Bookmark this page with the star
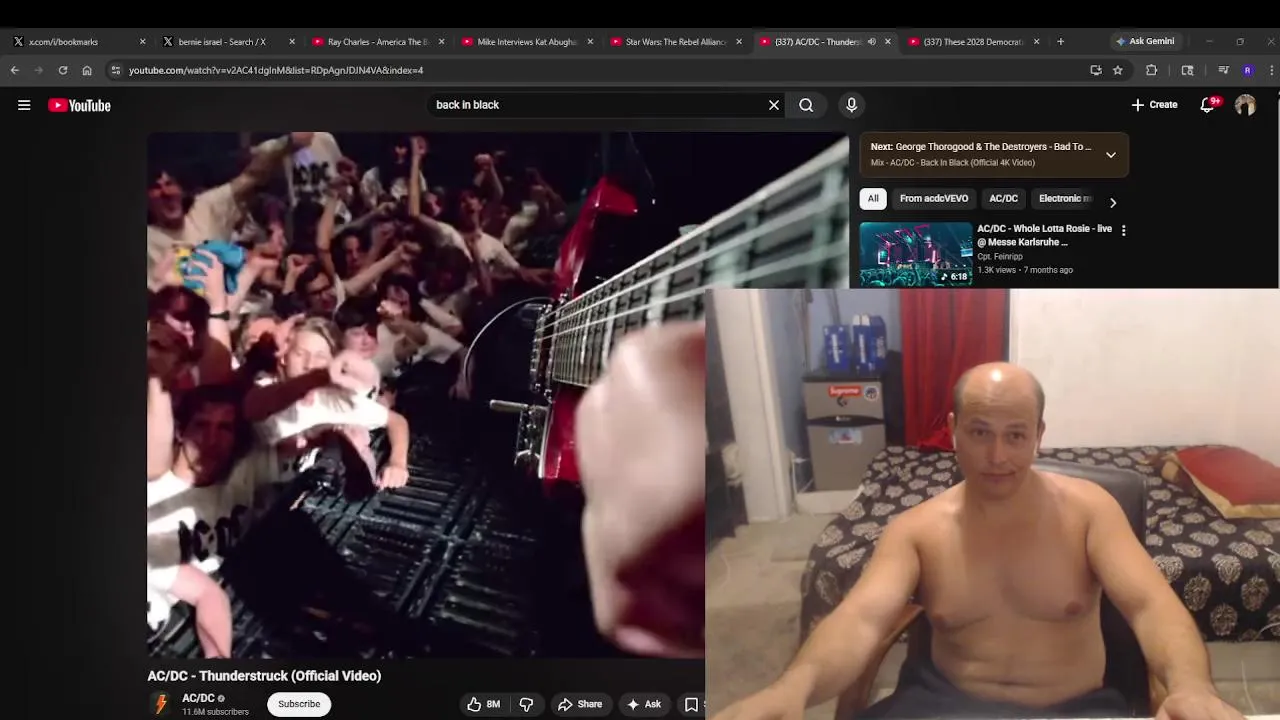 click(x=1118, y=70)
